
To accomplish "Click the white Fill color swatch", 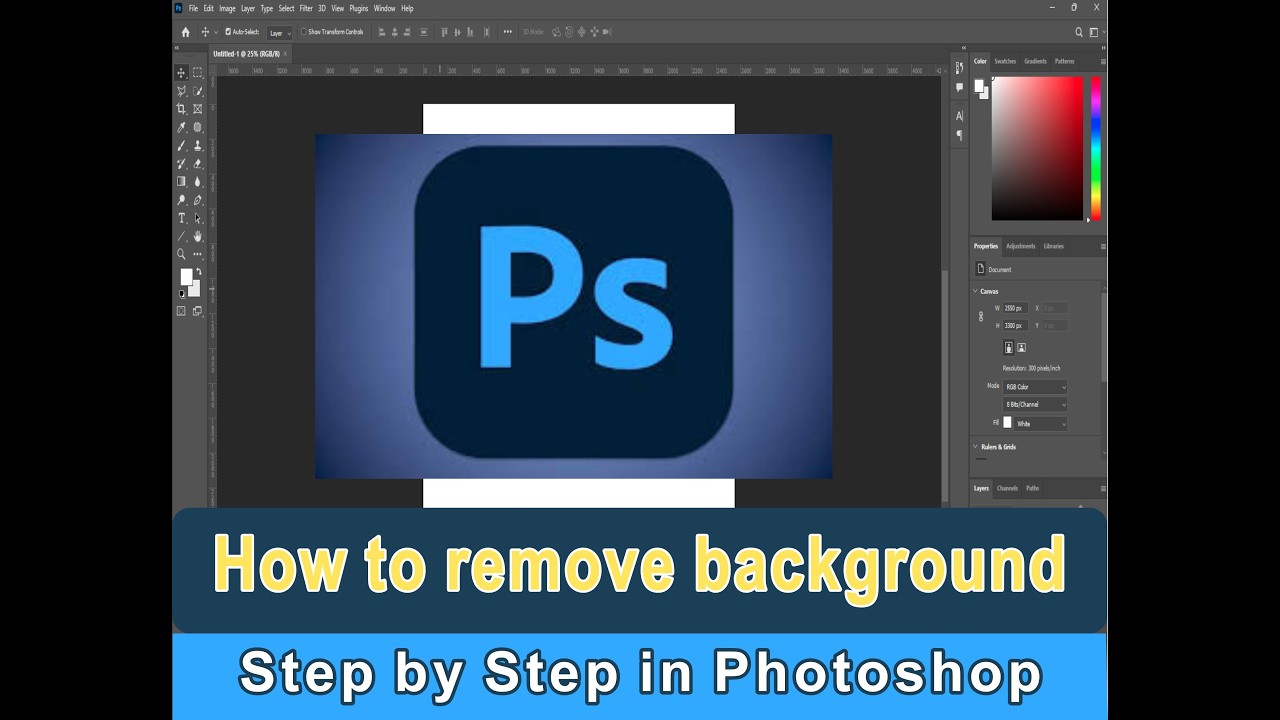I will point(1008,423).
